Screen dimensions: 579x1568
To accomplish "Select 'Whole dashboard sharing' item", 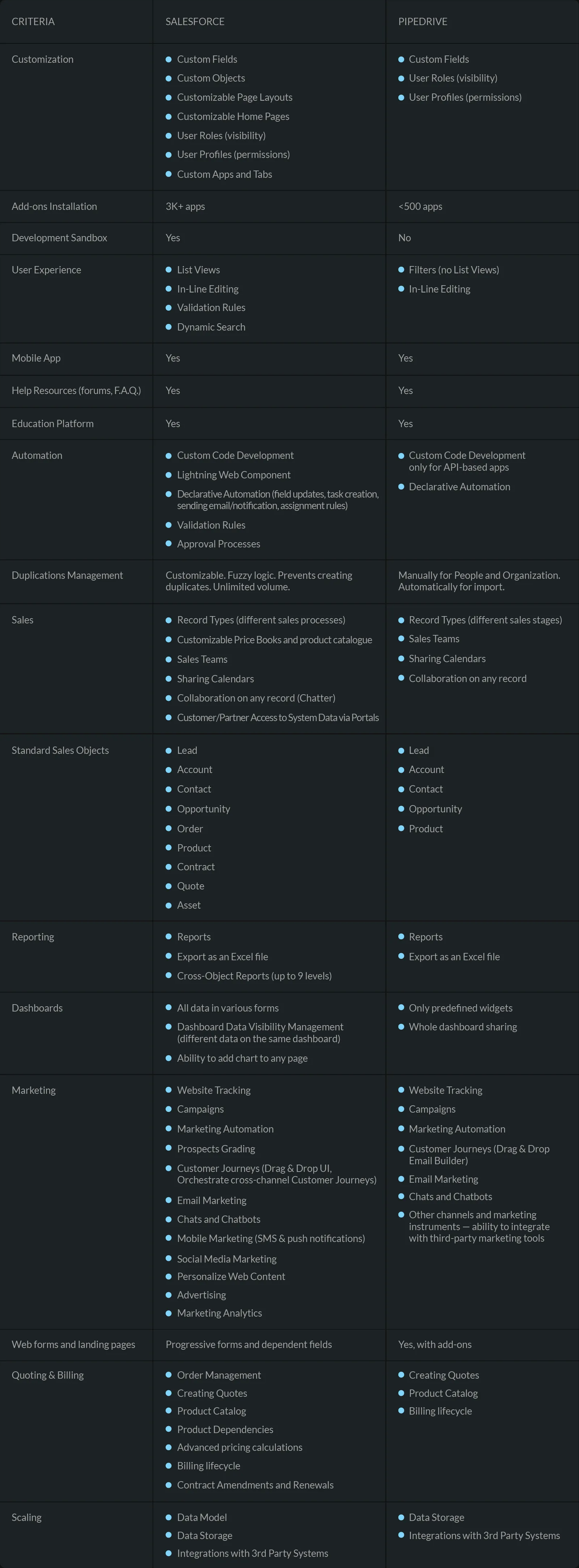I will [463, 1027].
